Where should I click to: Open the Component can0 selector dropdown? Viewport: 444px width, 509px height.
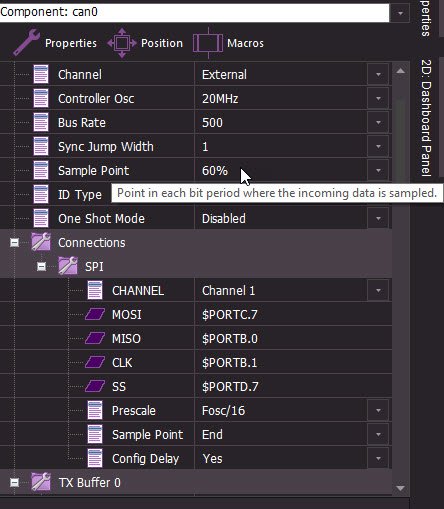(400, 13)
